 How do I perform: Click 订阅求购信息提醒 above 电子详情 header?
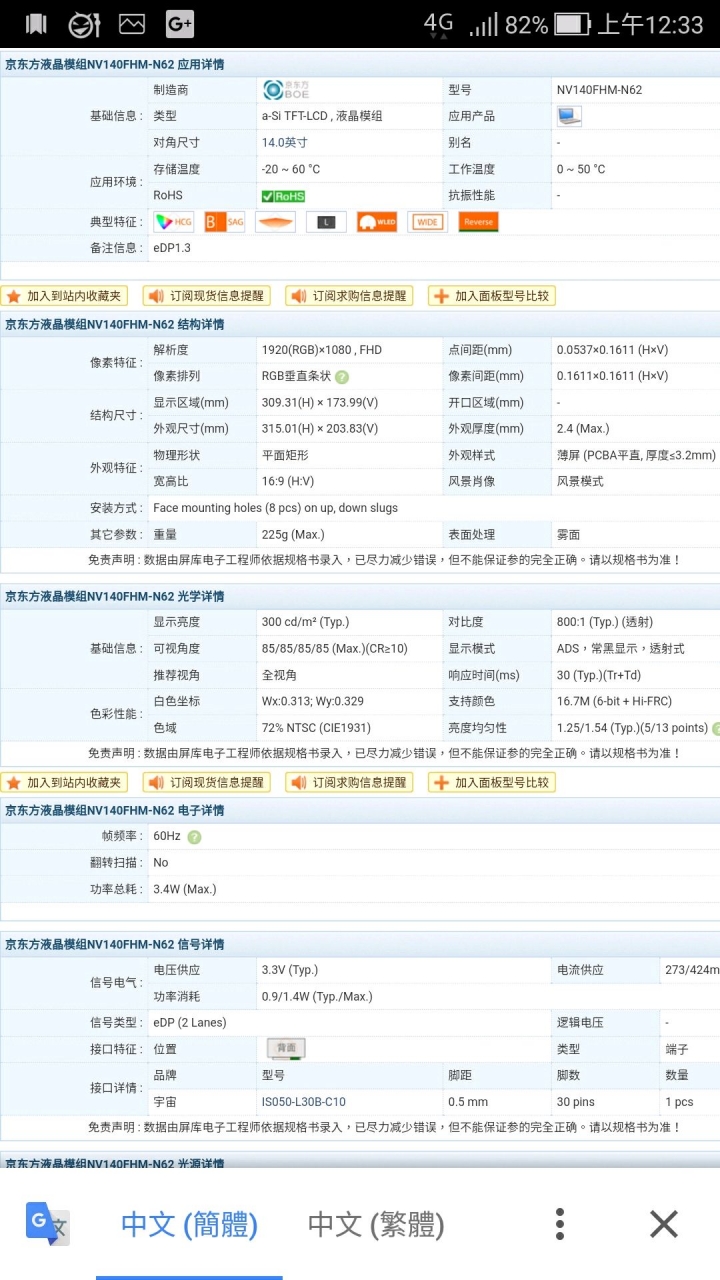tap(349, 782)
